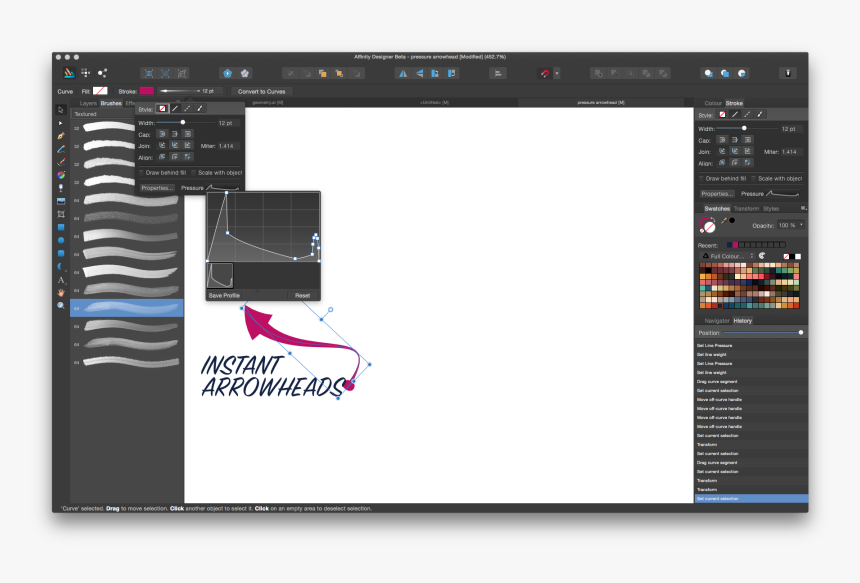Click Properties... in the stroke popup
This screenshot has width=860, height=583.
157,188
